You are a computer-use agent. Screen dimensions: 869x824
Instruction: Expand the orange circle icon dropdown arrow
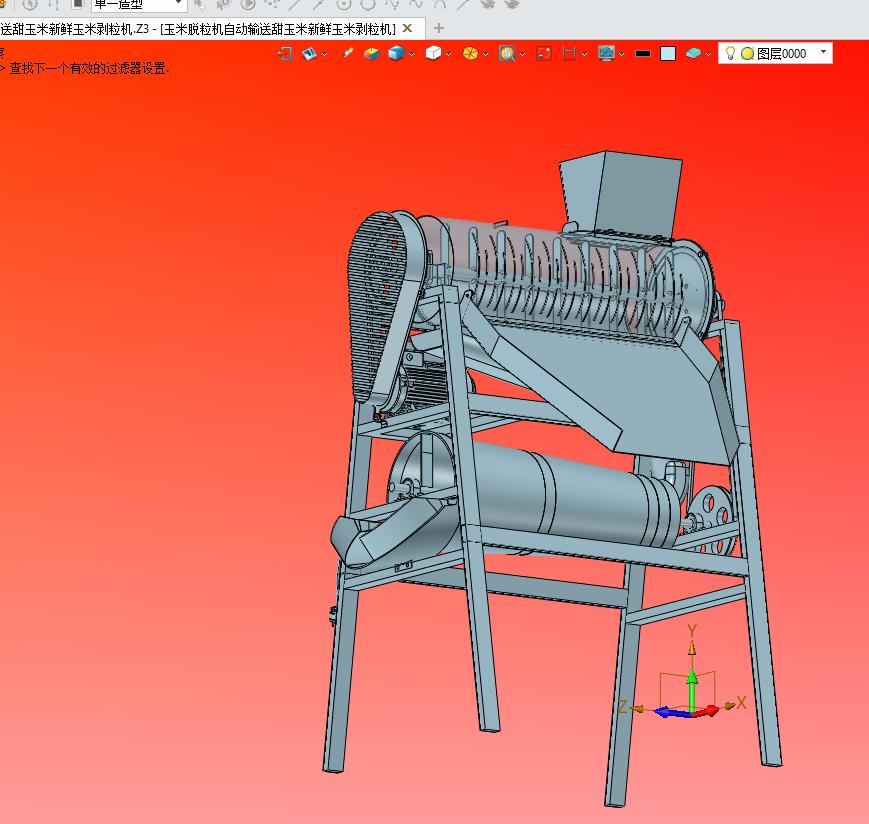[485, 54]
